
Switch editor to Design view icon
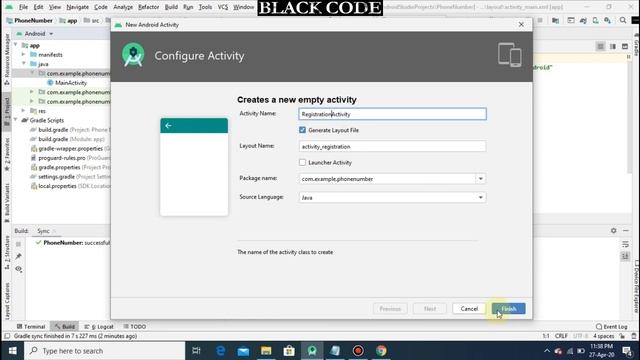[625, 47]
